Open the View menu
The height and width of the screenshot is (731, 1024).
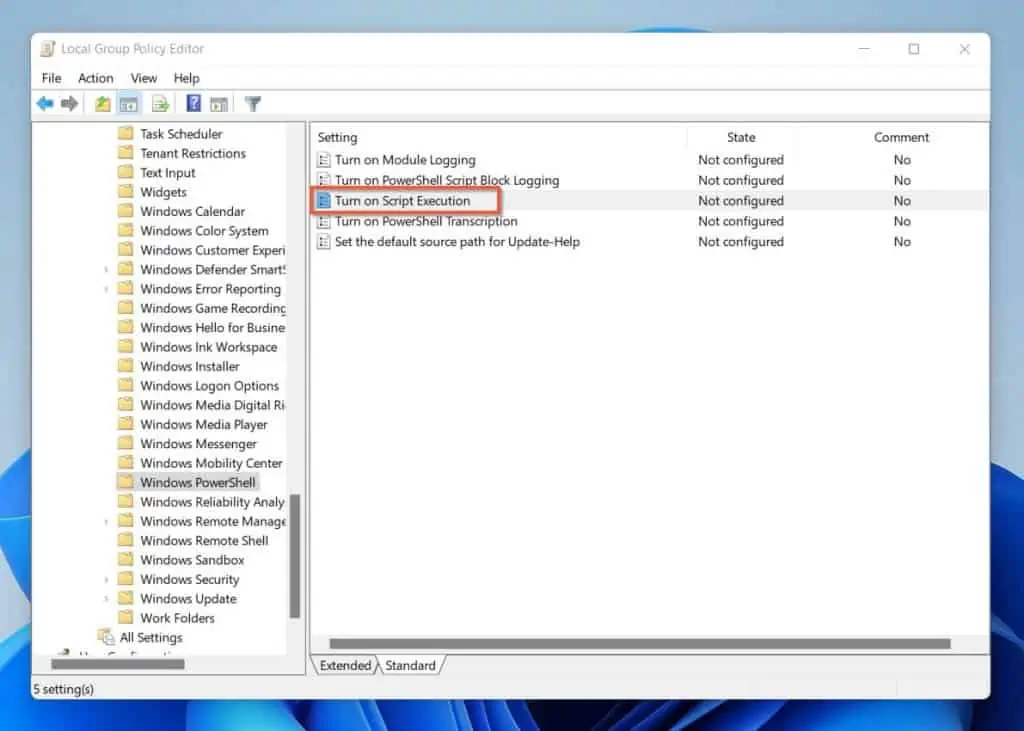point(144,78)
